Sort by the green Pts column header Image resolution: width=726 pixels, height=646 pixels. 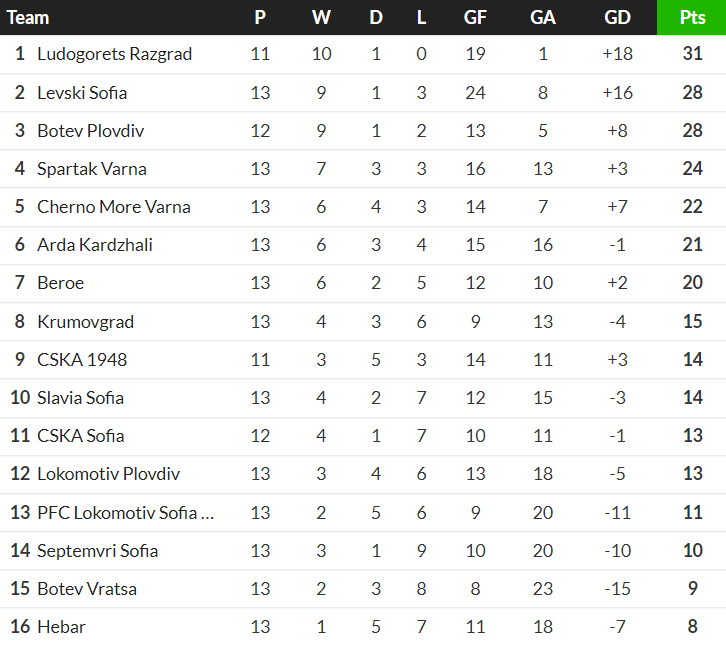click(x=692, y=17)
